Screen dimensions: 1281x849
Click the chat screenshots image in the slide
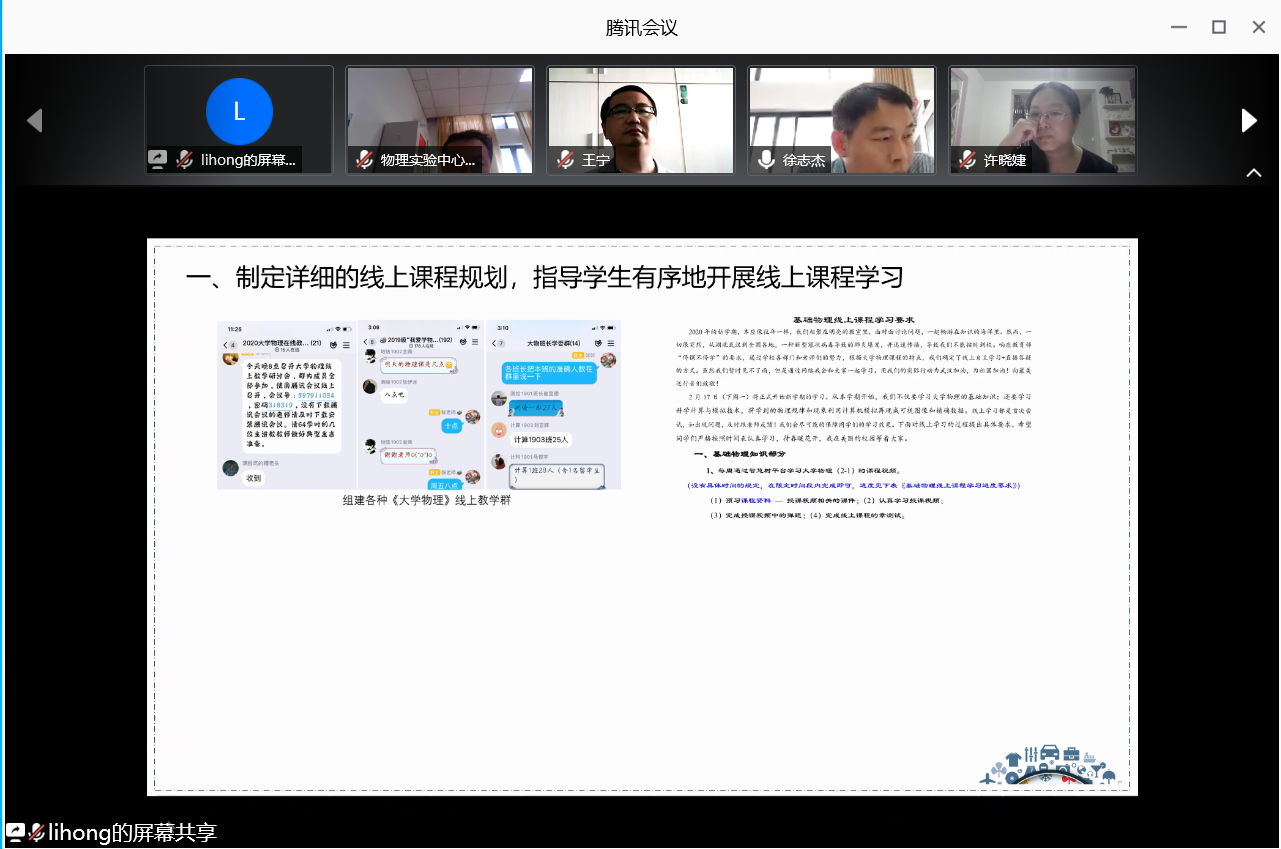[x=419, y=405]
